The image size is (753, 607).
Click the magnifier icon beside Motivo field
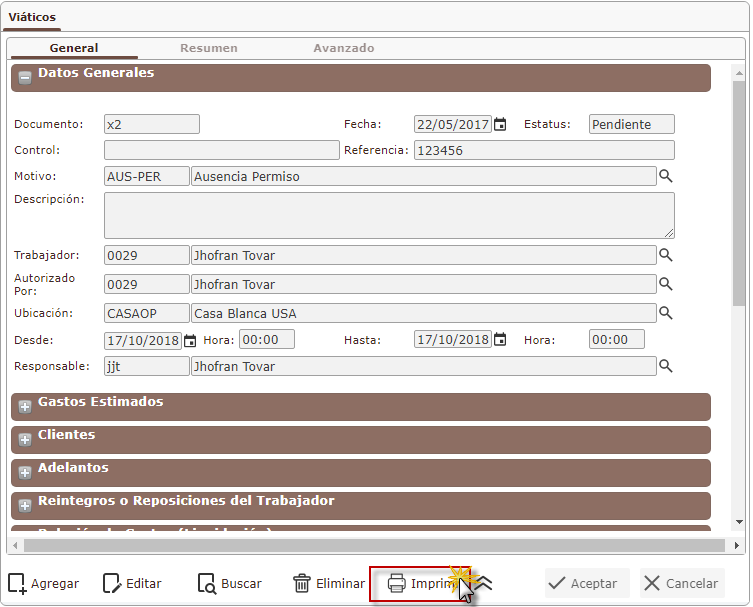pyautogui.click(x=665, y=176)
